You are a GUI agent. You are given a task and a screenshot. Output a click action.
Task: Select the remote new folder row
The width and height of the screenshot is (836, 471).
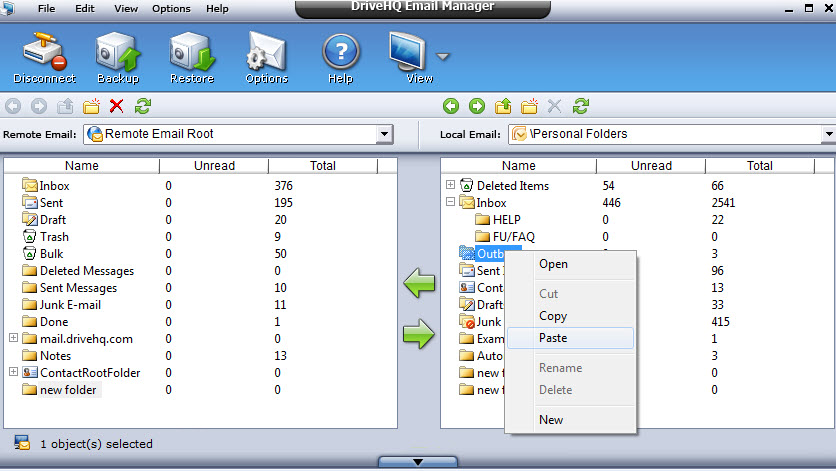tap(59, 390)
